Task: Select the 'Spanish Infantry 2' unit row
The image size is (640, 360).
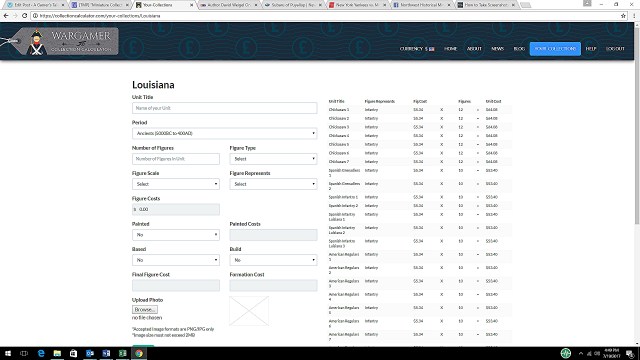Action: 419,206
